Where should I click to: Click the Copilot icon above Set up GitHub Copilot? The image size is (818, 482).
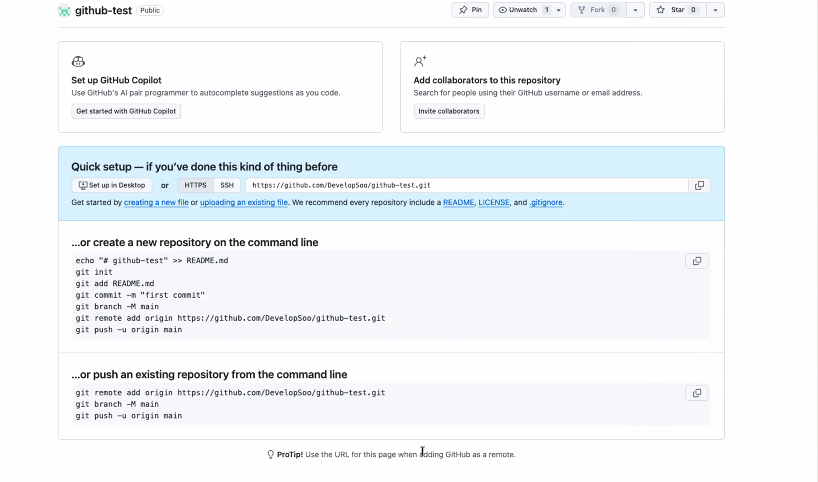pyautogui.click(x=78, y=62)
